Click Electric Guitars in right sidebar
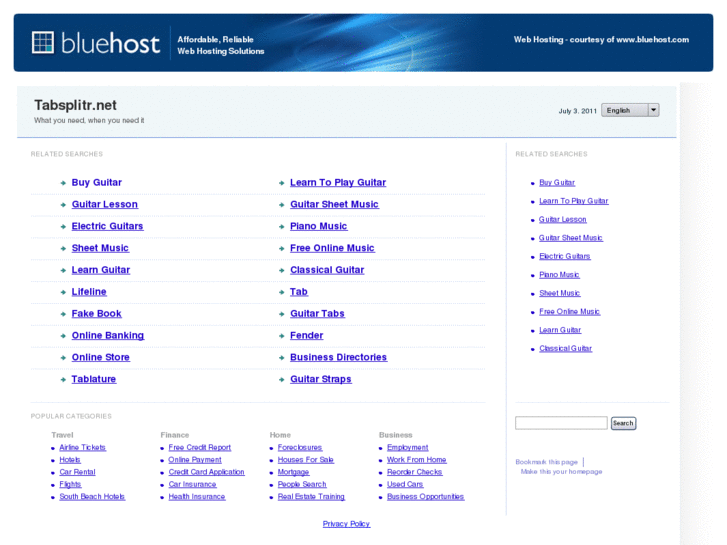The width and height of the screenshot is (727, 545). tap(565, 256)
